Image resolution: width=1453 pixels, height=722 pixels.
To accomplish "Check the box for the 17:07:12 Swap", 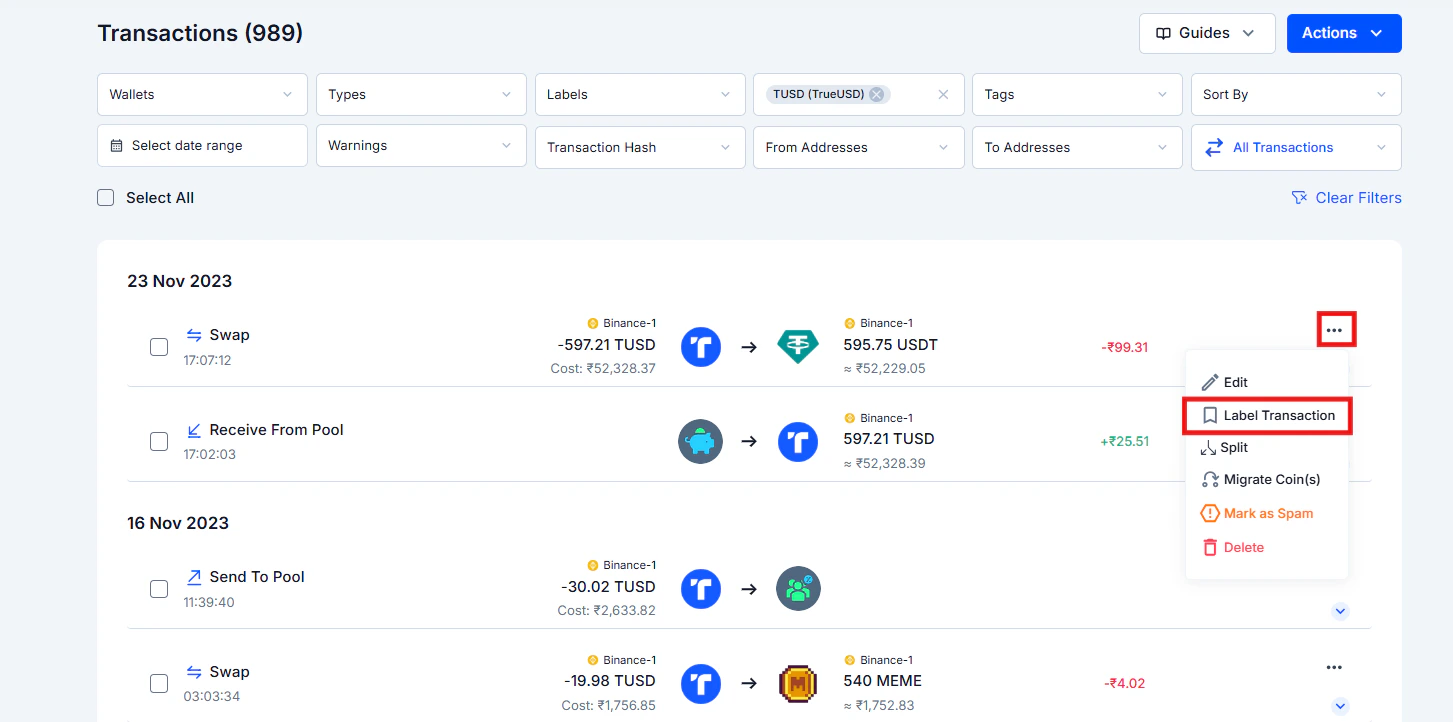I will coord(159,347).
